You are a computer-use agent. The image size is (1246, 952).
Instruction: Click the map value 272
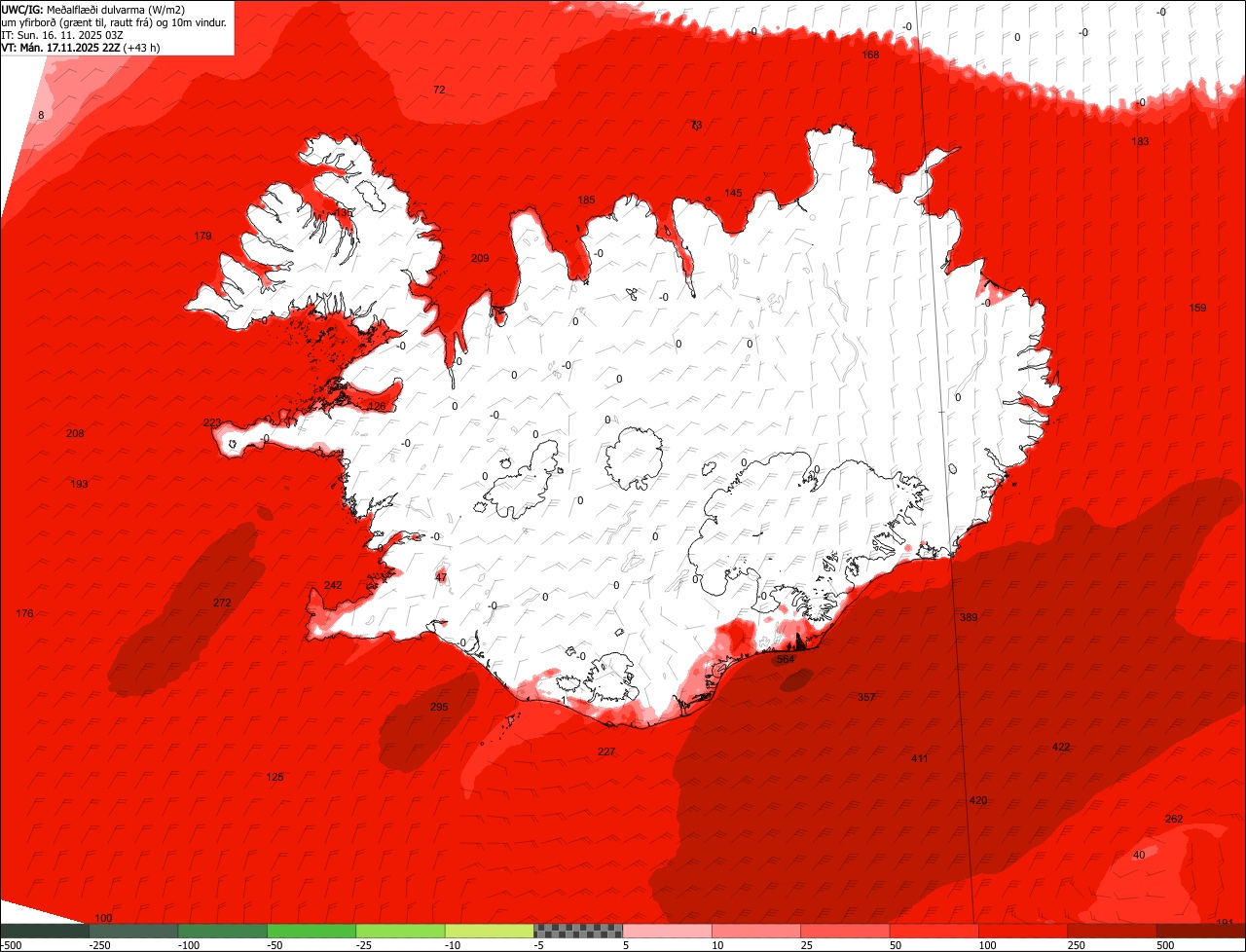pos(222,604)
